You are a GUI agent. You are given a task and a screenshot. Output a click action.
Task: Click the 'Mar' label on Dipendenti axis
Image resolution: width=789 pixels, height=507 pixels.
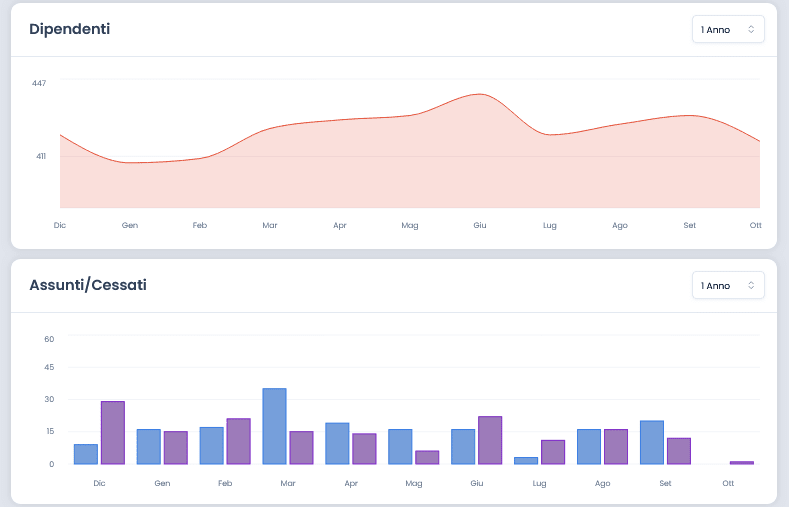click(270, 225)
